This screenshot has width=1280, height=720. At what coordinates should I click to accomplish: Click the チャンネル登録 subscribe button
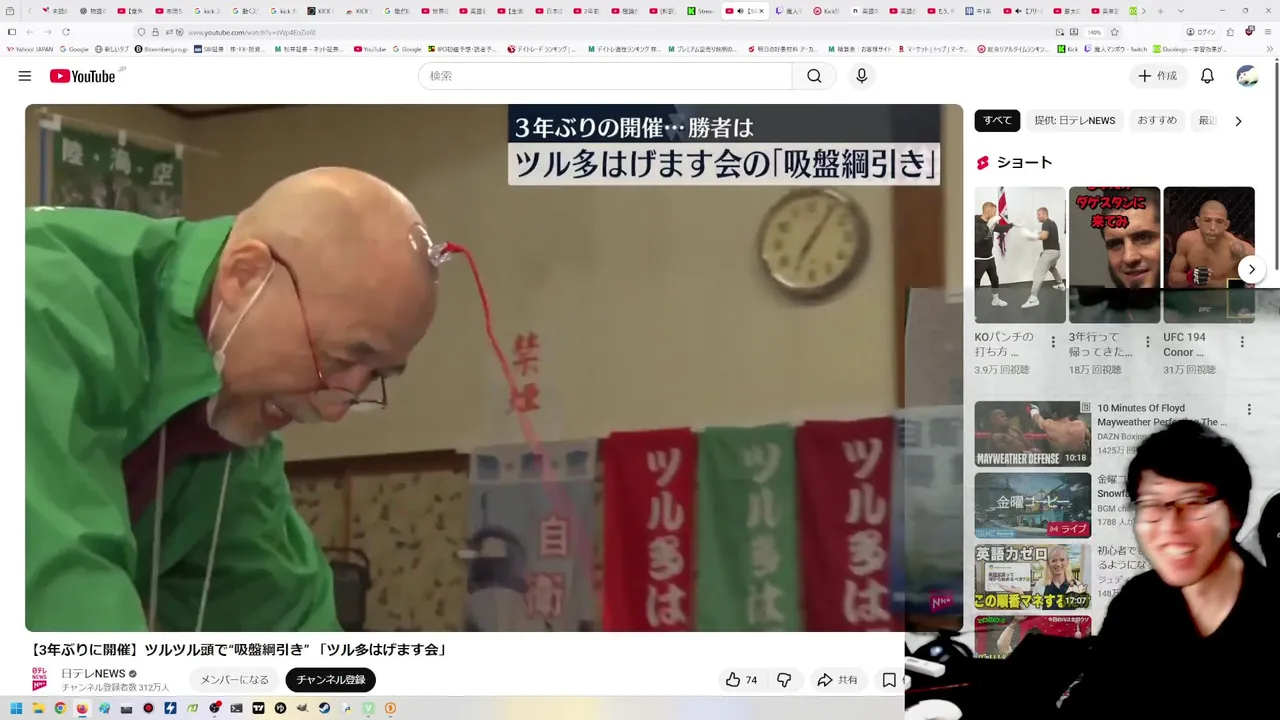tap(330, 680)
